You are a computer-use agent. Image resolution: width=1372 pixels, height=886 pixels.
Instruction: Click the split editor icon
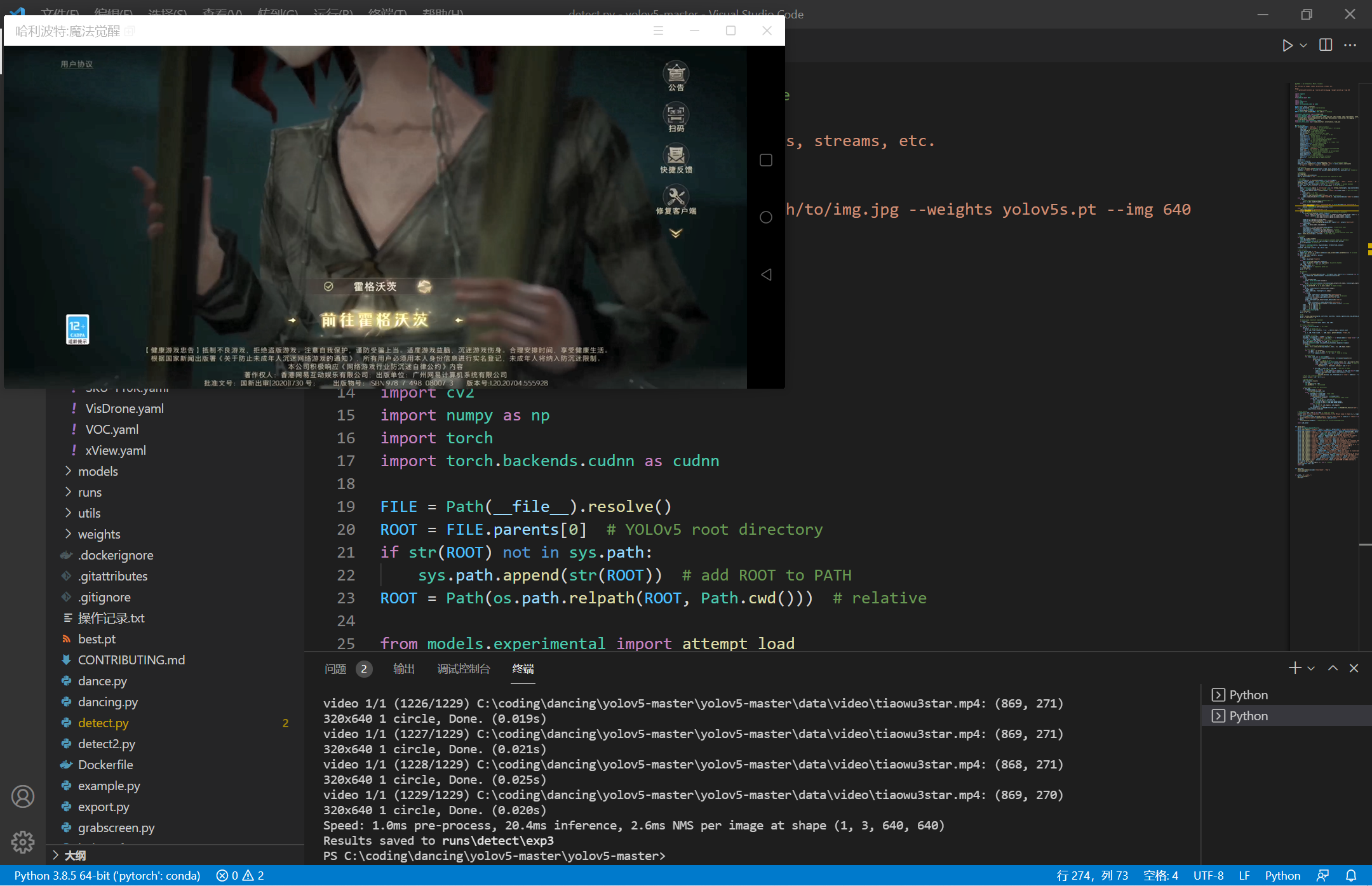click(1325, 45)
